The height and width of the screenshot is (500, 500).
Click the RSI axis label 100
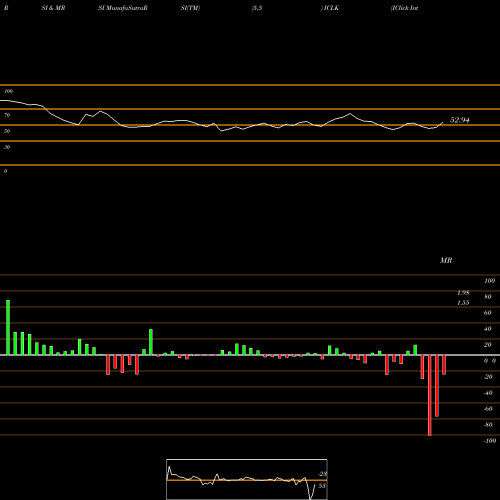click(9, 91)
